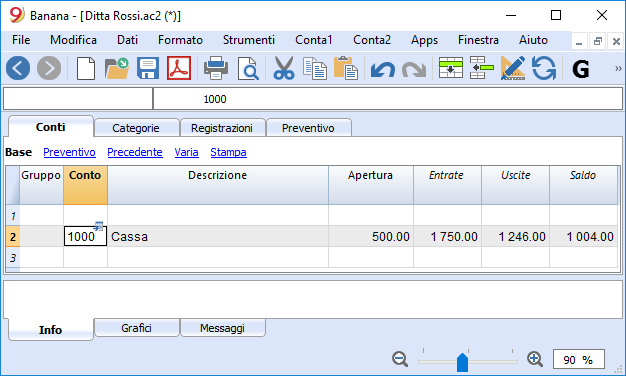Image resolution: width=626 pixels, height=377 pixels.
Task: Click the 90 % zoom field
Action: click(578, 359)
